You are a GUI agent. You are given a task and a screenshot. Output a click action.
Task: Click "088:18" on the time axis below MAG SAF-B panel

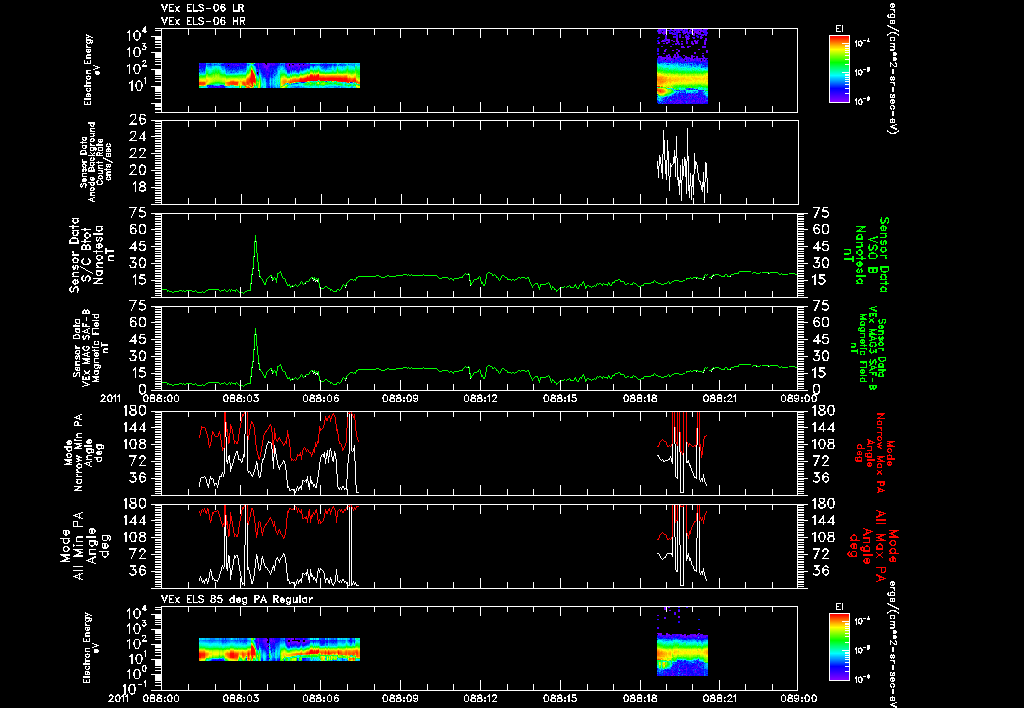coord(640,398)
